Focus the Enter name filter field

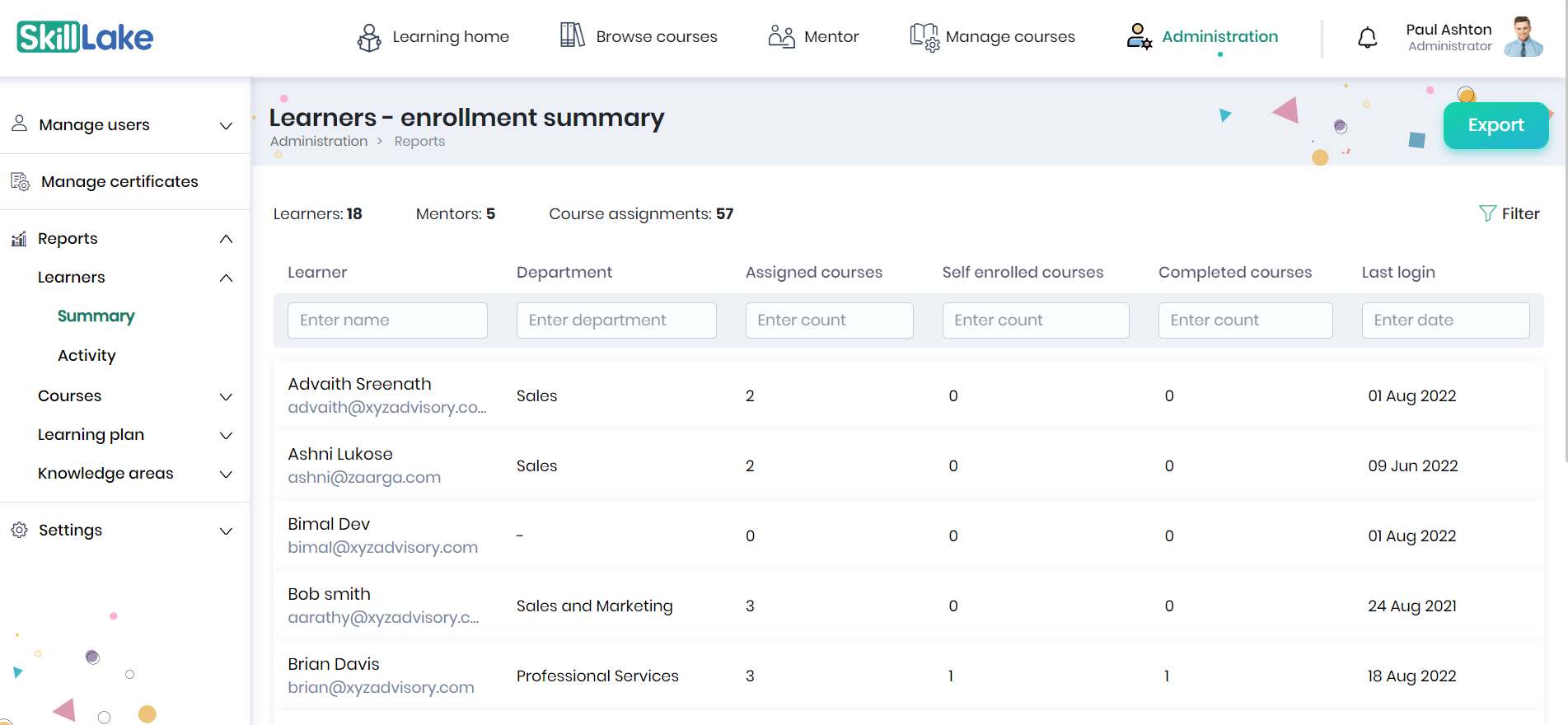[387, 320]
